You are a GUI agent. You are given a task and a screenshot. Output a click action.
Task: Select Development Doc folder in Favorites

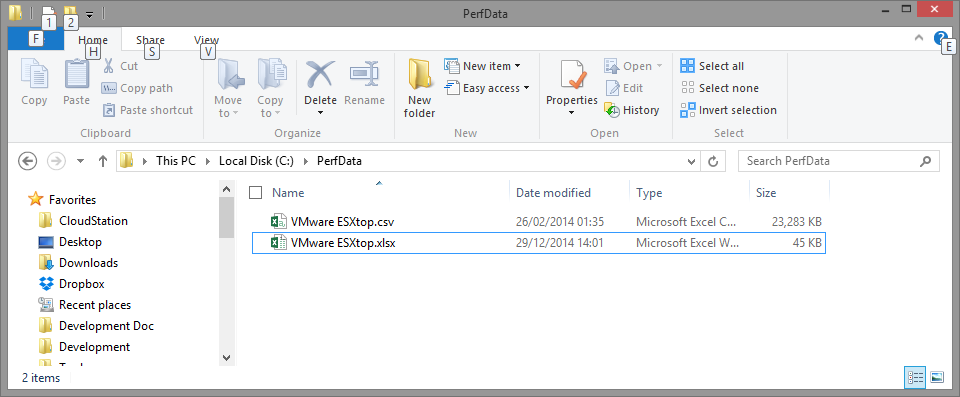pyautogui.click(x=96, y=325)
